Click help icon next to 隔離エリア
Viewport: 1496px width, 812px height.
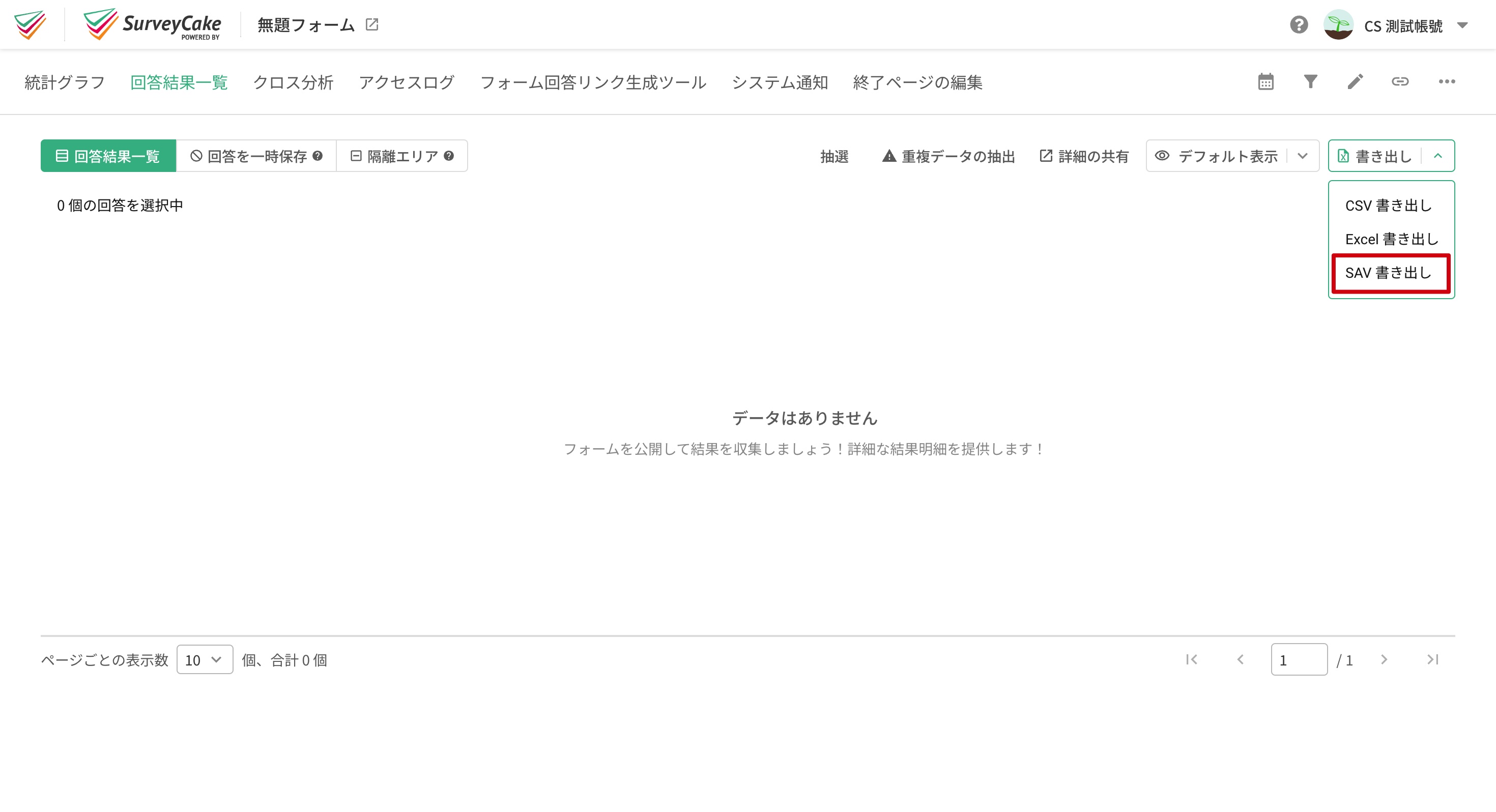coord(449,156)
